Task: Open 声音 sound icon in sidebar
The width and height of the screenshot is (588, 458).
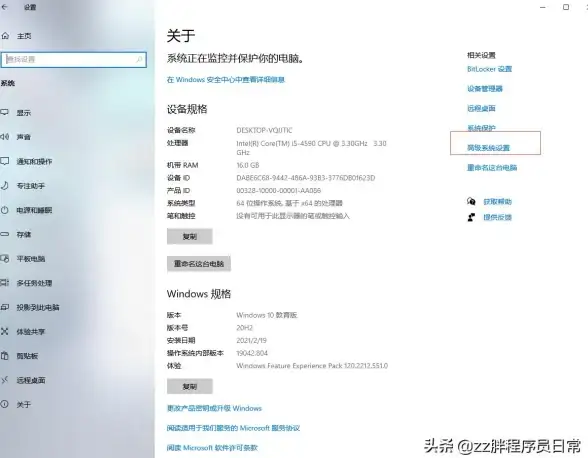Action: pos(4,137)
